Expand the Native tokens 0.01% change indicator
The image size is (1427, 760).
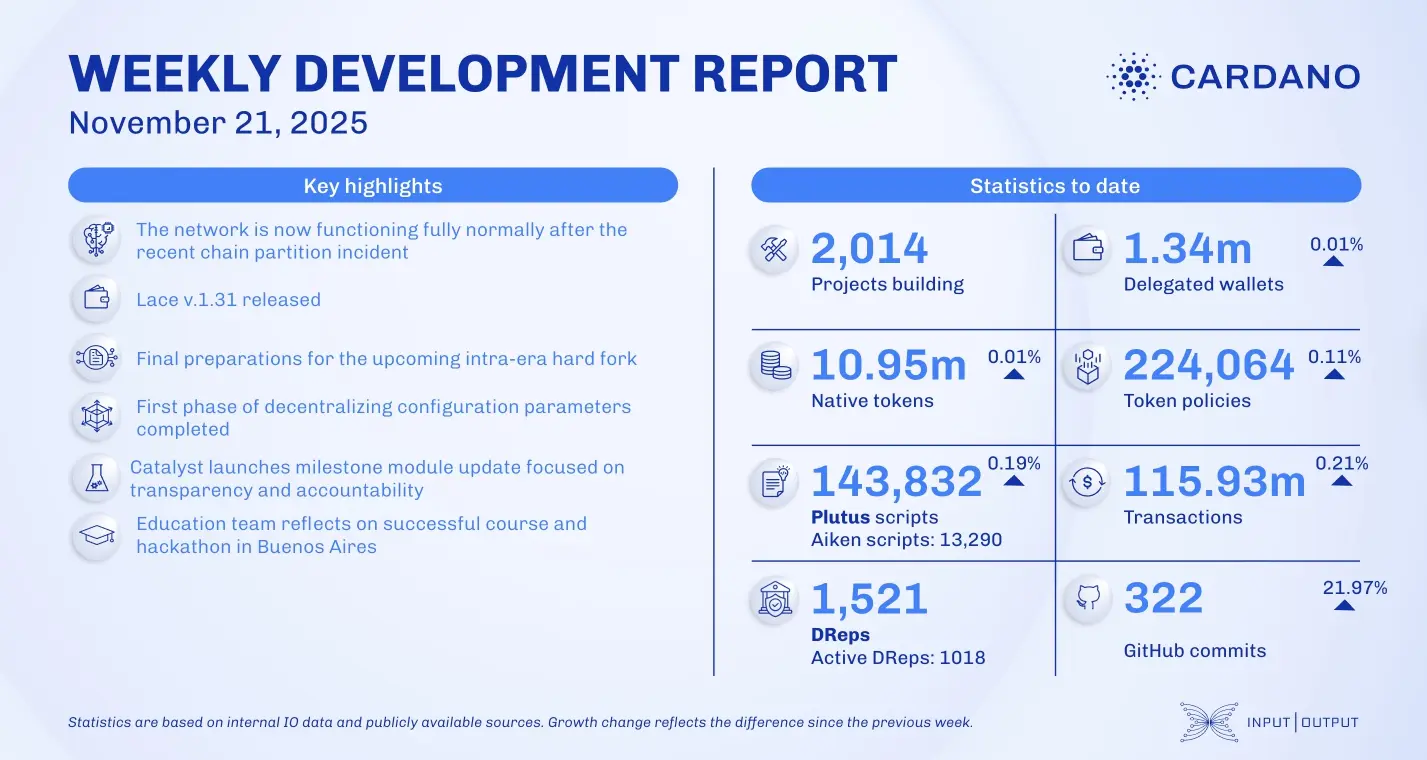1015,373
